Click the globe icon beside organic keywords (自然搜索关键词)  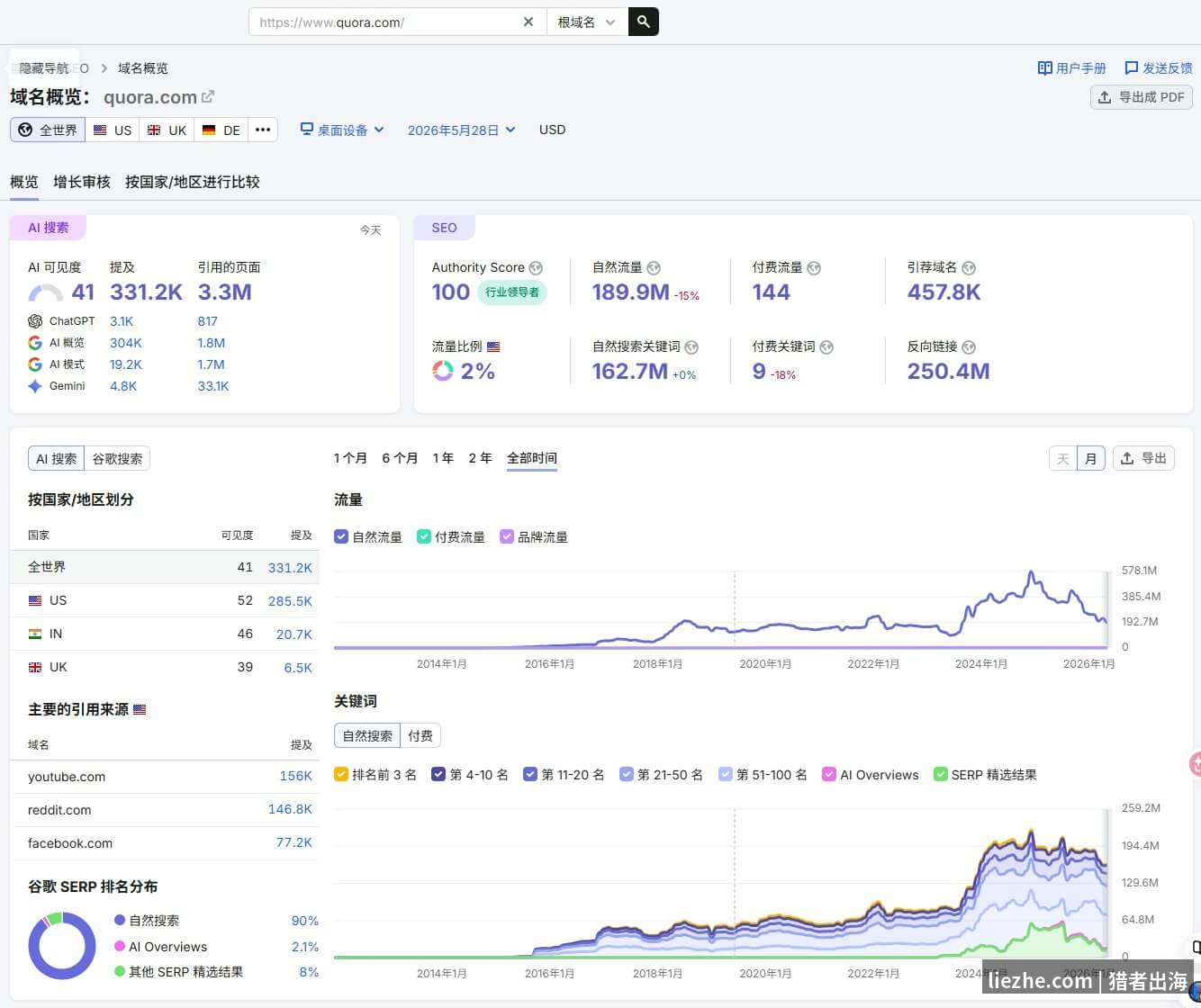(691, 346)
